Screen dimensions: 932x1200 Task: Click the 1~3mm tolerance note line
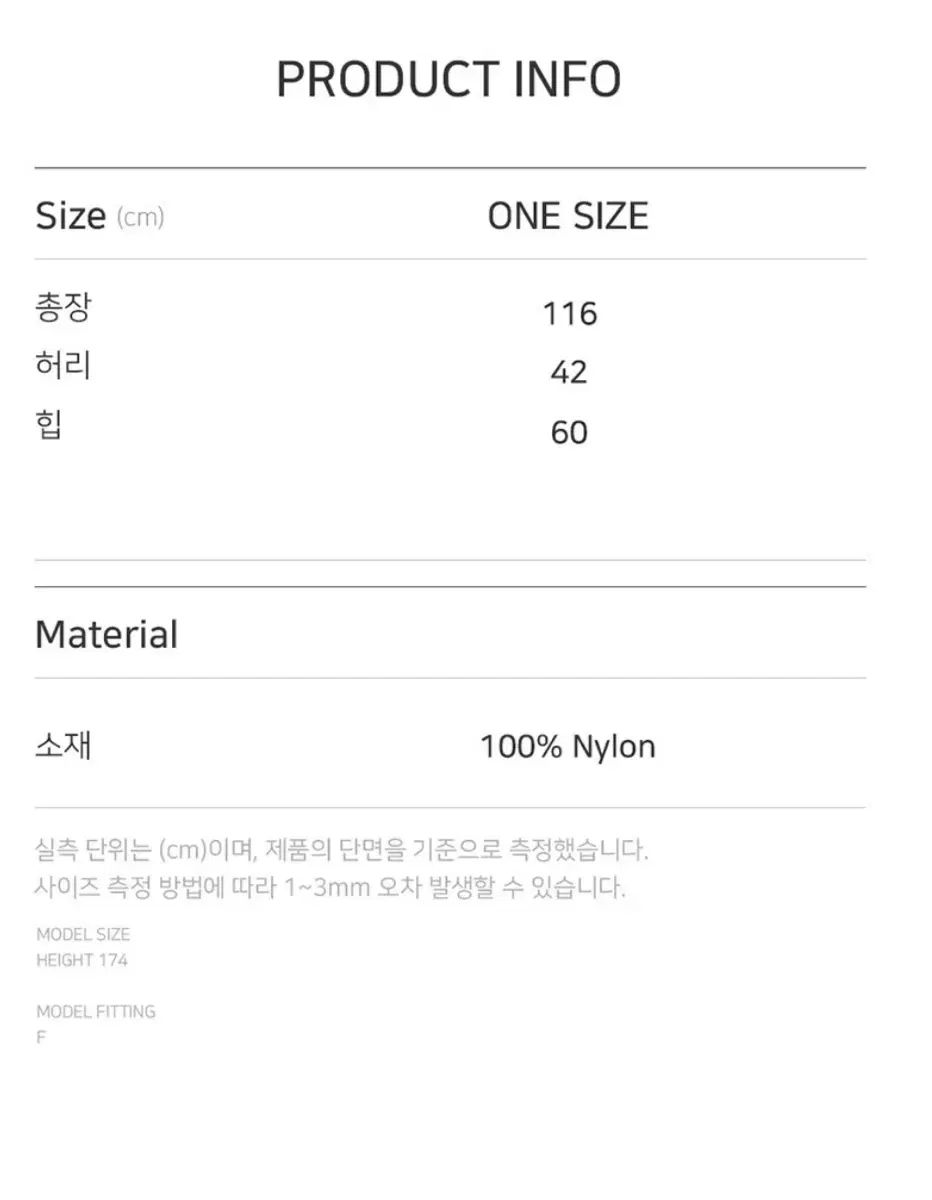pyautogui.click(x=330, y=887)
